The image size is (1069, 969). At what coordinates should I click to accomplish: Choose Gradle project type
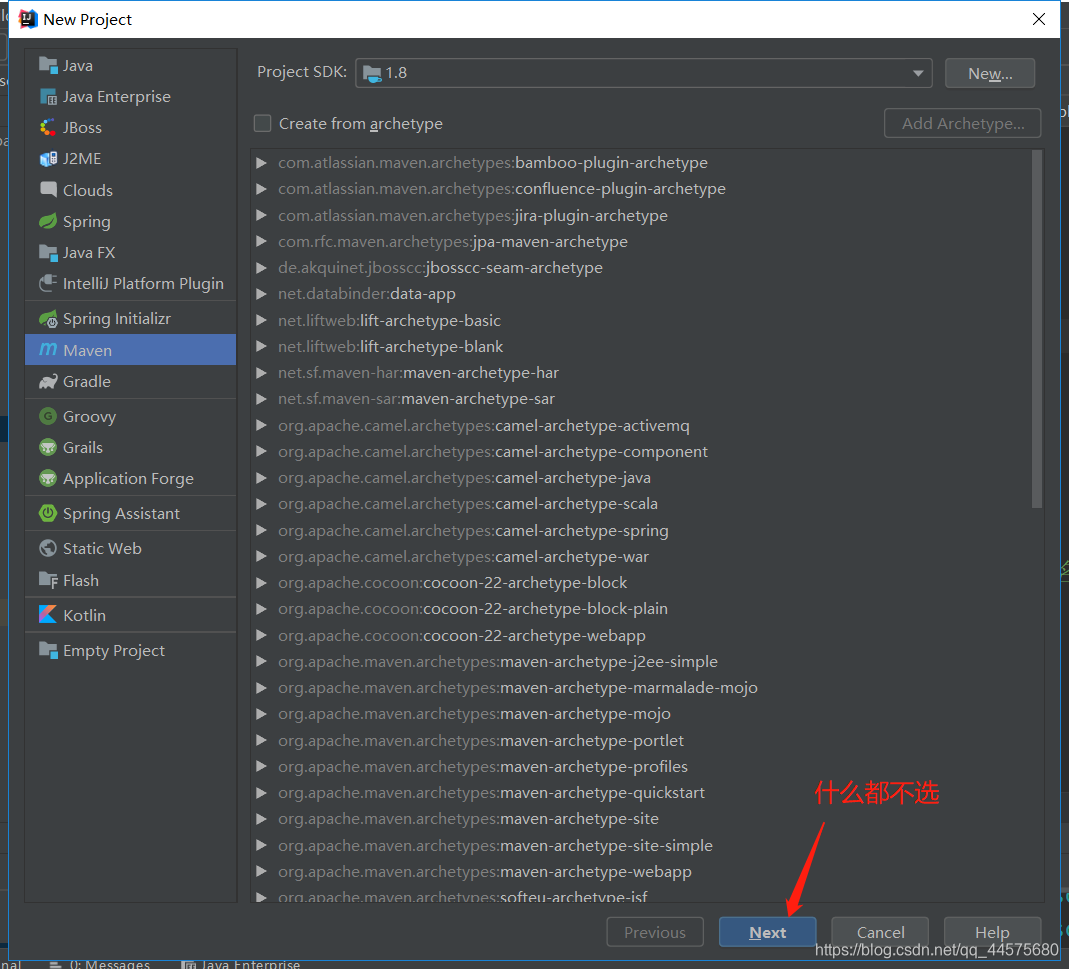click(130, 381)
